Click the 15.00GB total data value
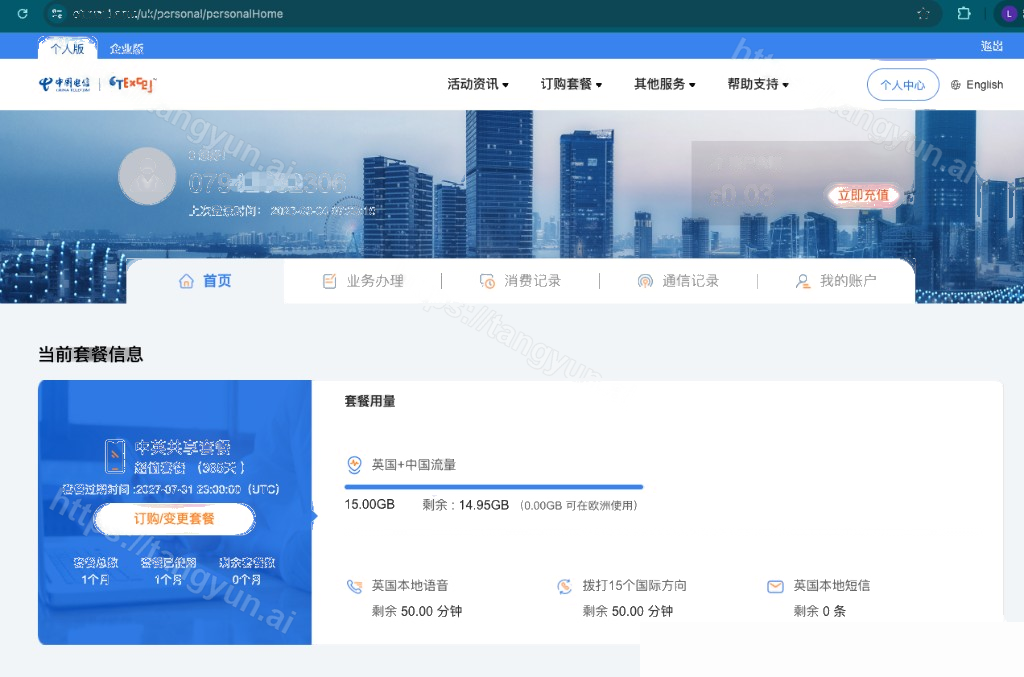1024x677 pixels. 370,505
